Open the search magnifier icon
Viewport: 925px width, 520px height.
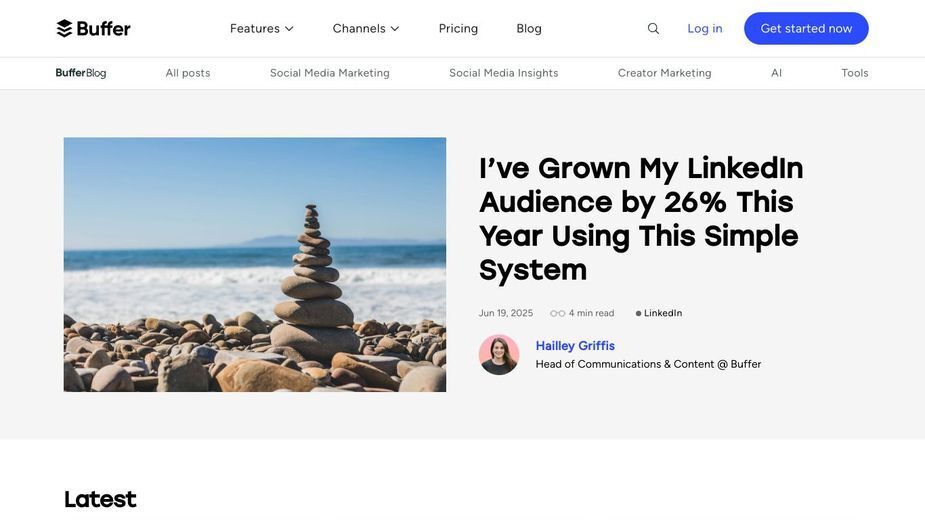[x=653, y=28]
